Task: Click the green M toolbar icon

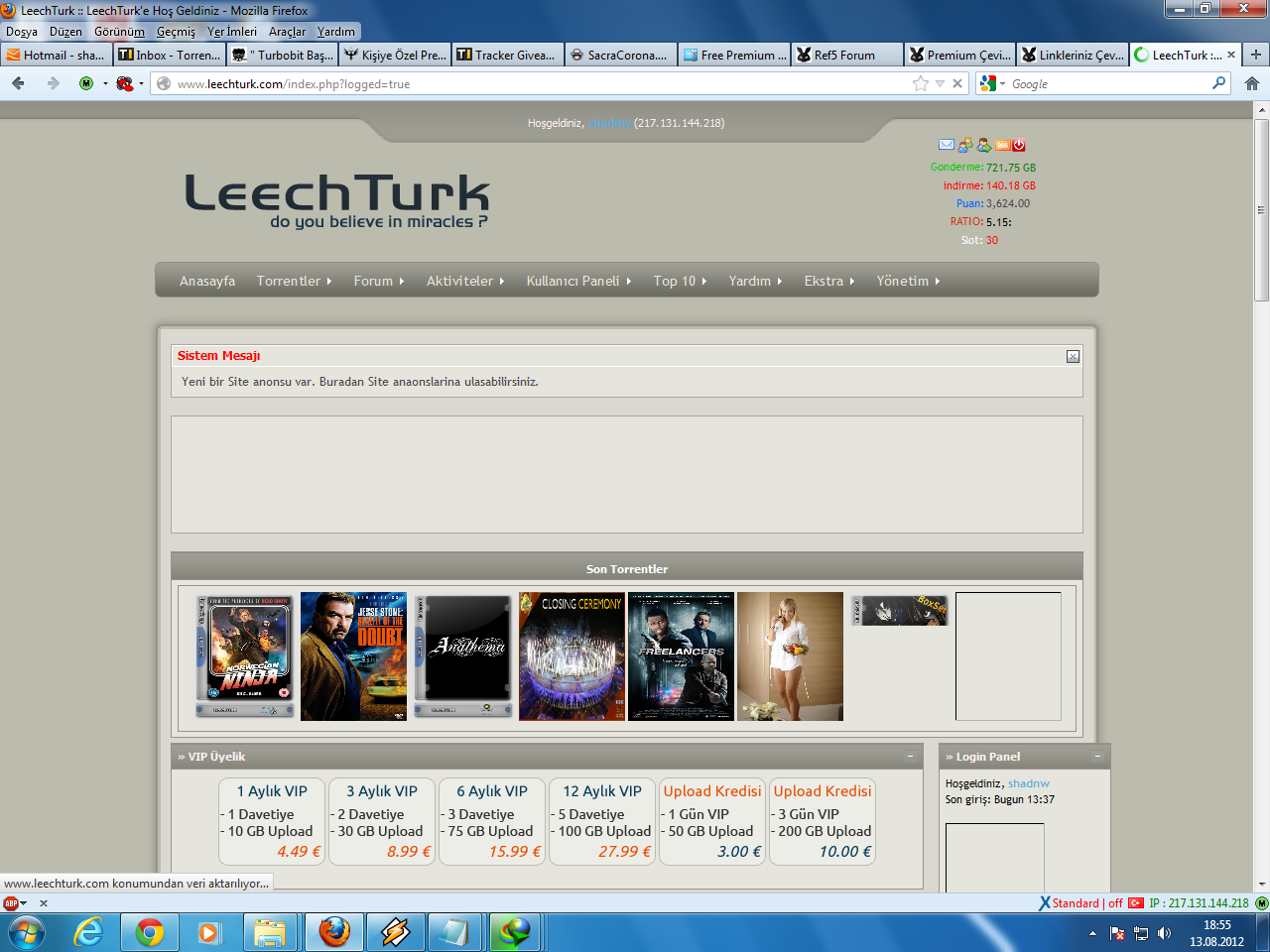Action: coord(86,83)
